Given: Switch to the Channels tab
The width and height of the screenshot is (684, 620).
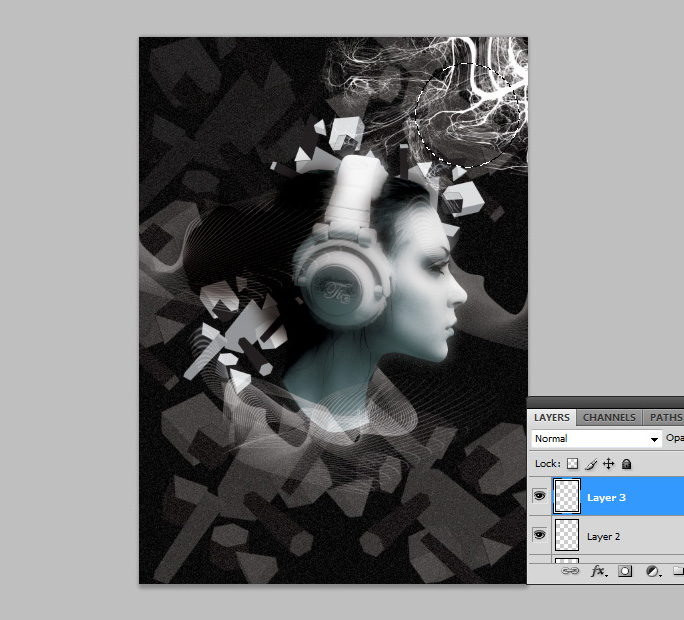Looking at the screenshot, I should point(609,417).
